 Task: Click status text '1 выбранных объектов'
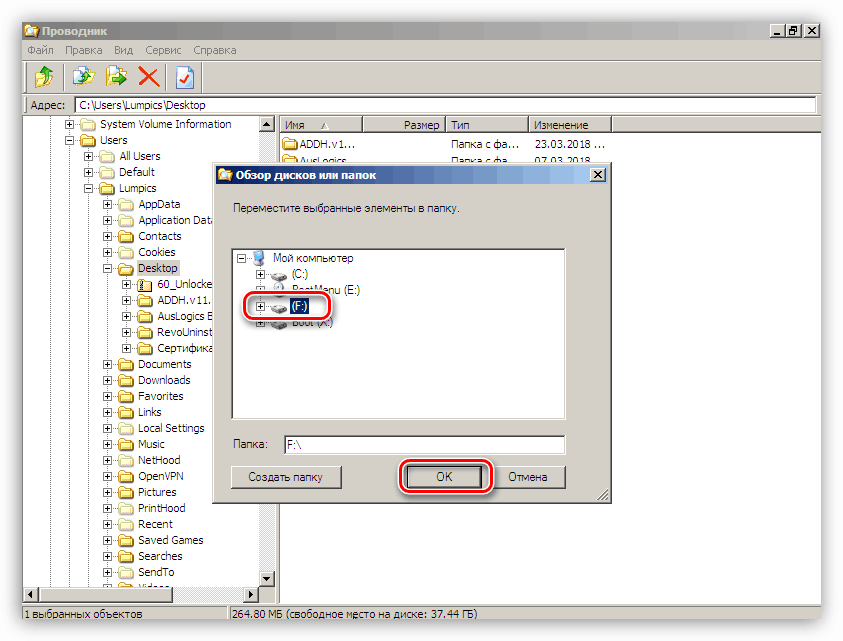click(x=83, y=614)
